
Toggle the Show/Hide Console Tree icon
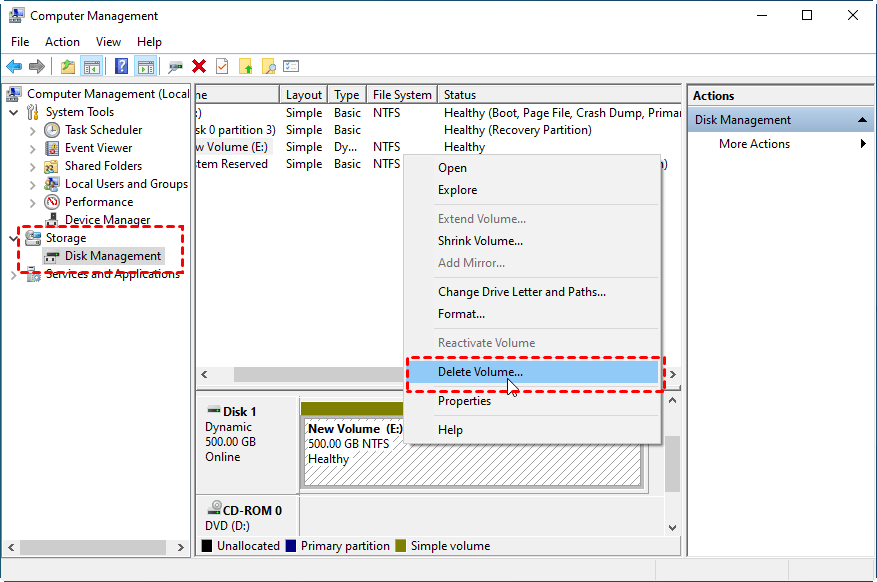pyautogui.click(x=92, y=67)
